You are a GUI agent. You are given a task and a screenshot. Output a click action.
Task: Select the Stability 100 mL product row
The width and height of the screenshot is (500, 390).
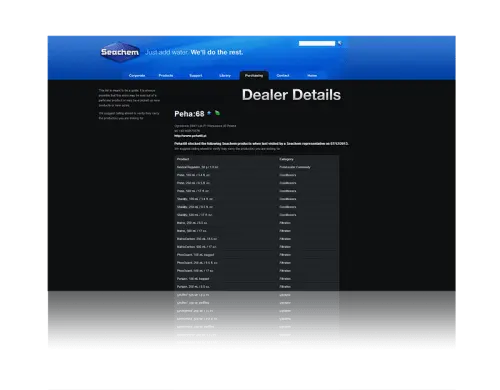(257, 199)
